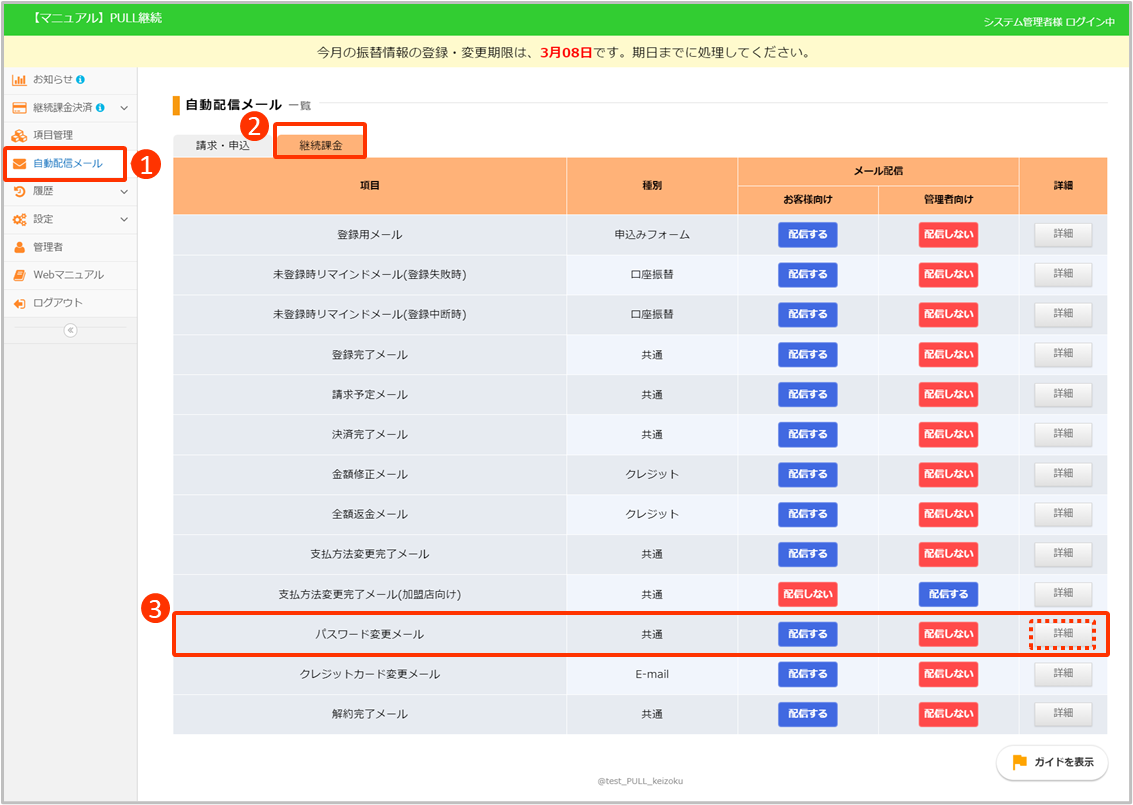Toggle customer delivery for 登録用メール
1133x805 pixels.
(x=807, y=235)
